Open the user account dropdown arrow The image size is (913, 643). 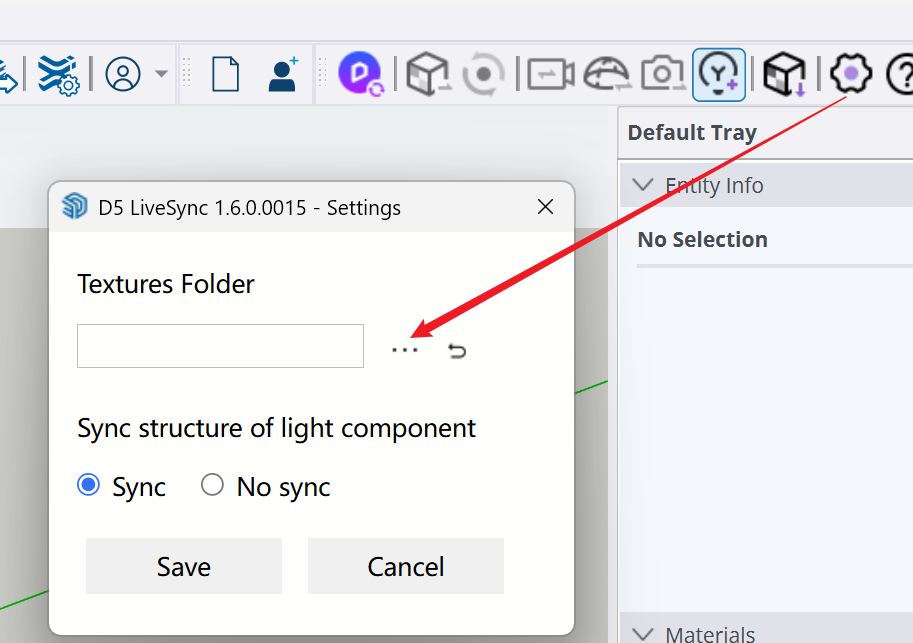pos(161,74)
